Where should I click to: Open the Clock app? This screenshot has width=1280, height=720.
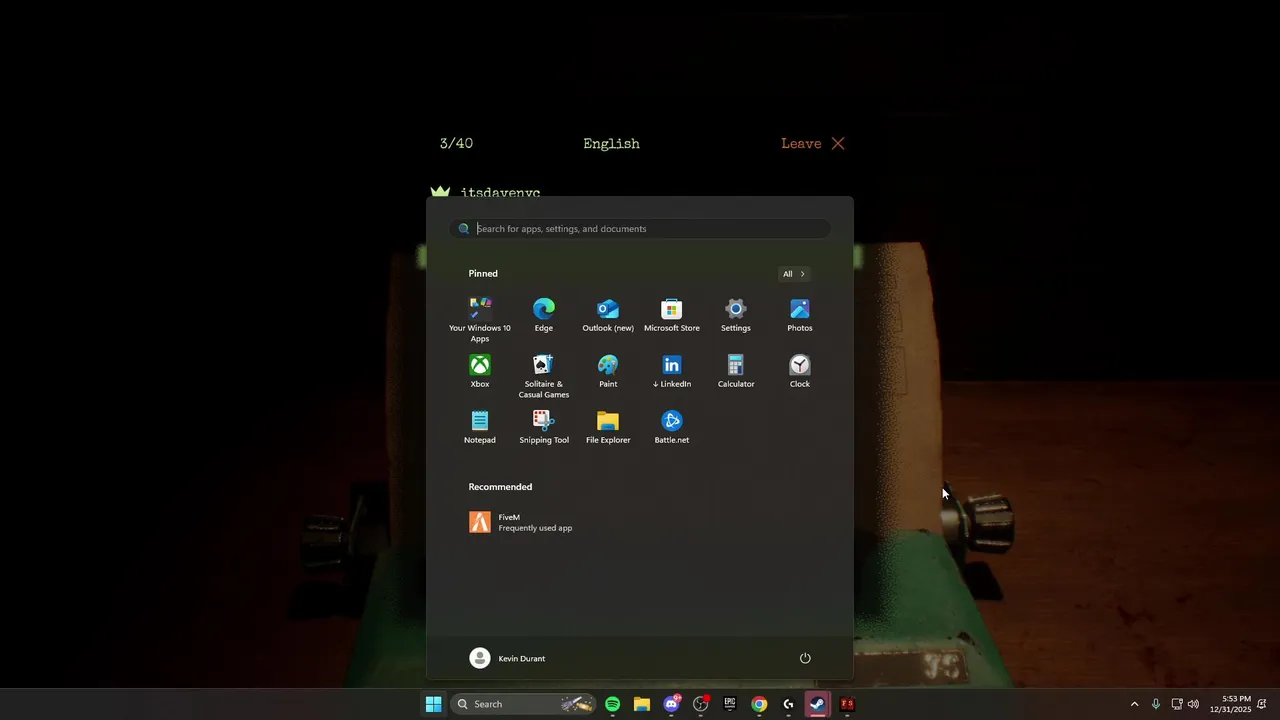(800, 371)
